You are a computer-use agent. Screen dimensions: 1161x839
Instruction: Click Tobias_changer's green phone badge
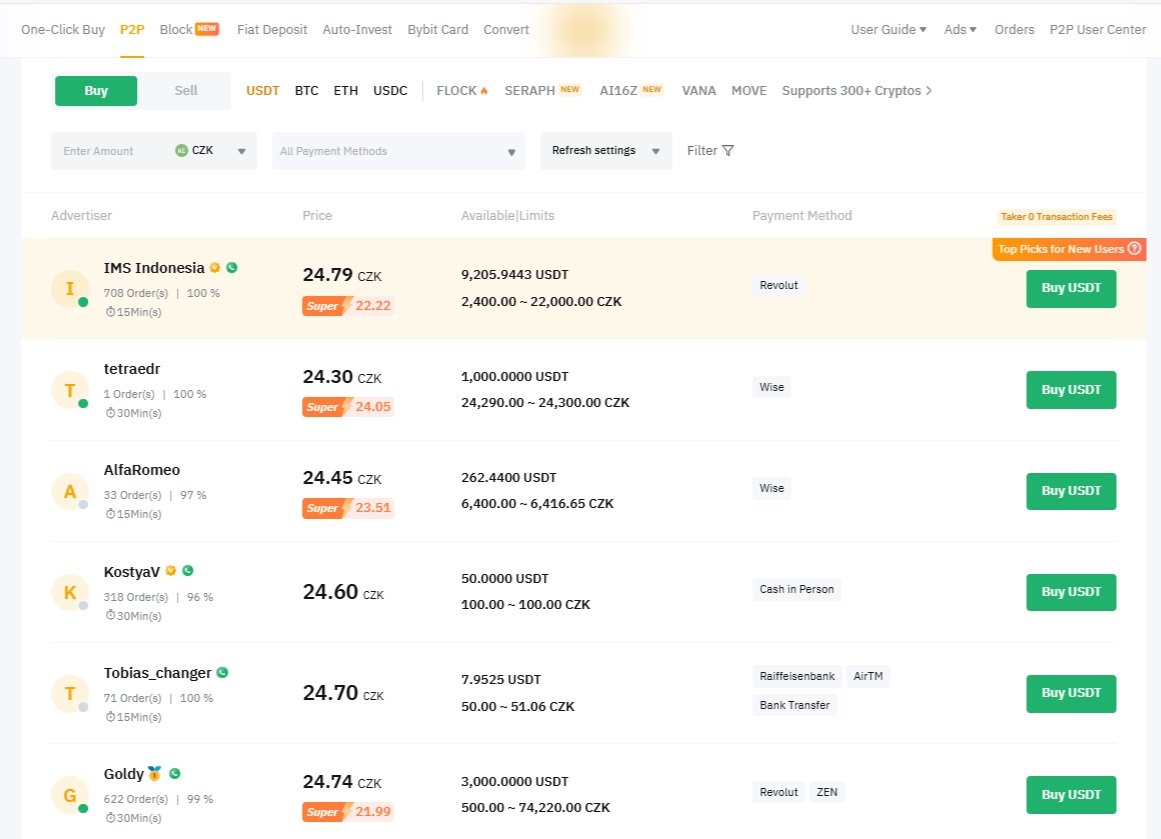222,672
